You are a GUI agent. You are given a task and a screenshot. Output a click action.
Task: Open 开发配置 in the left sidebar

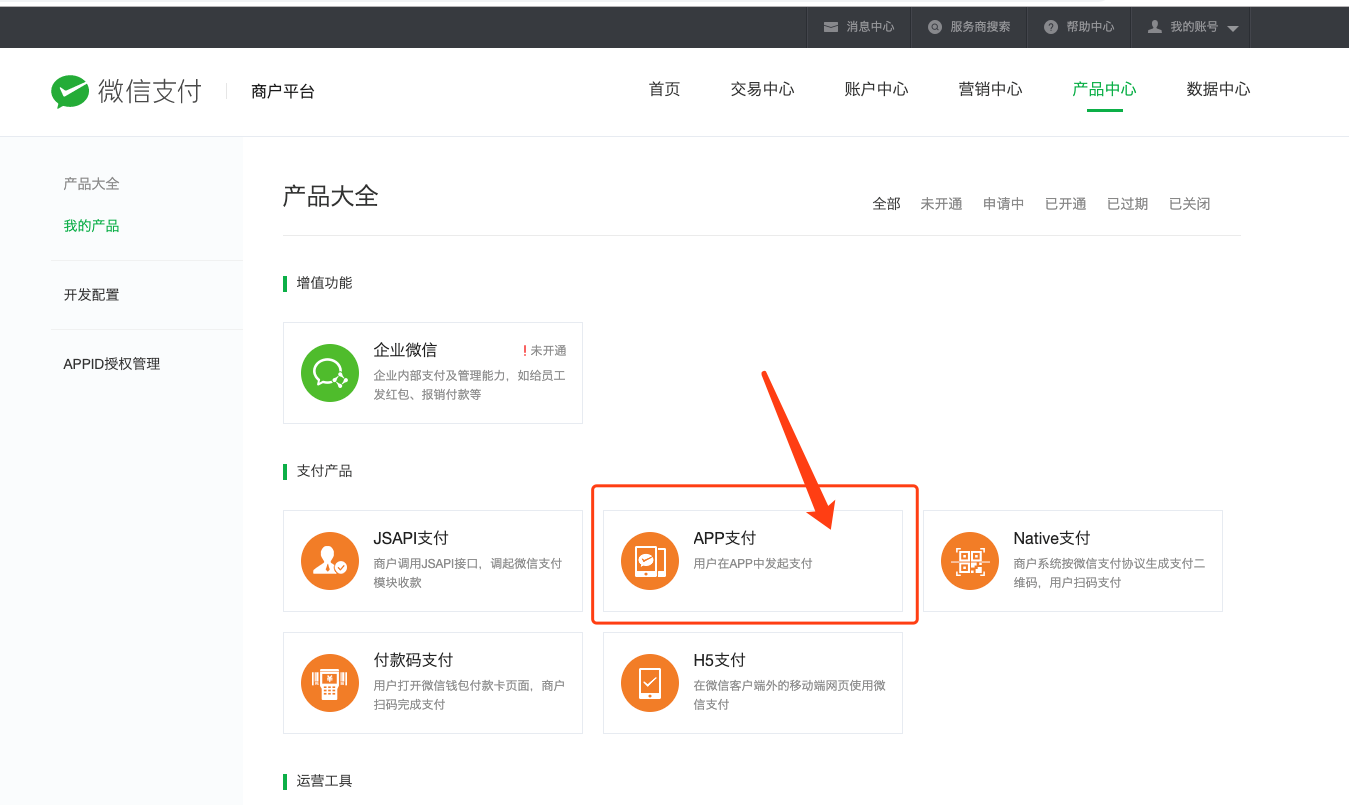pyautogui.click(x=92, y=295)
